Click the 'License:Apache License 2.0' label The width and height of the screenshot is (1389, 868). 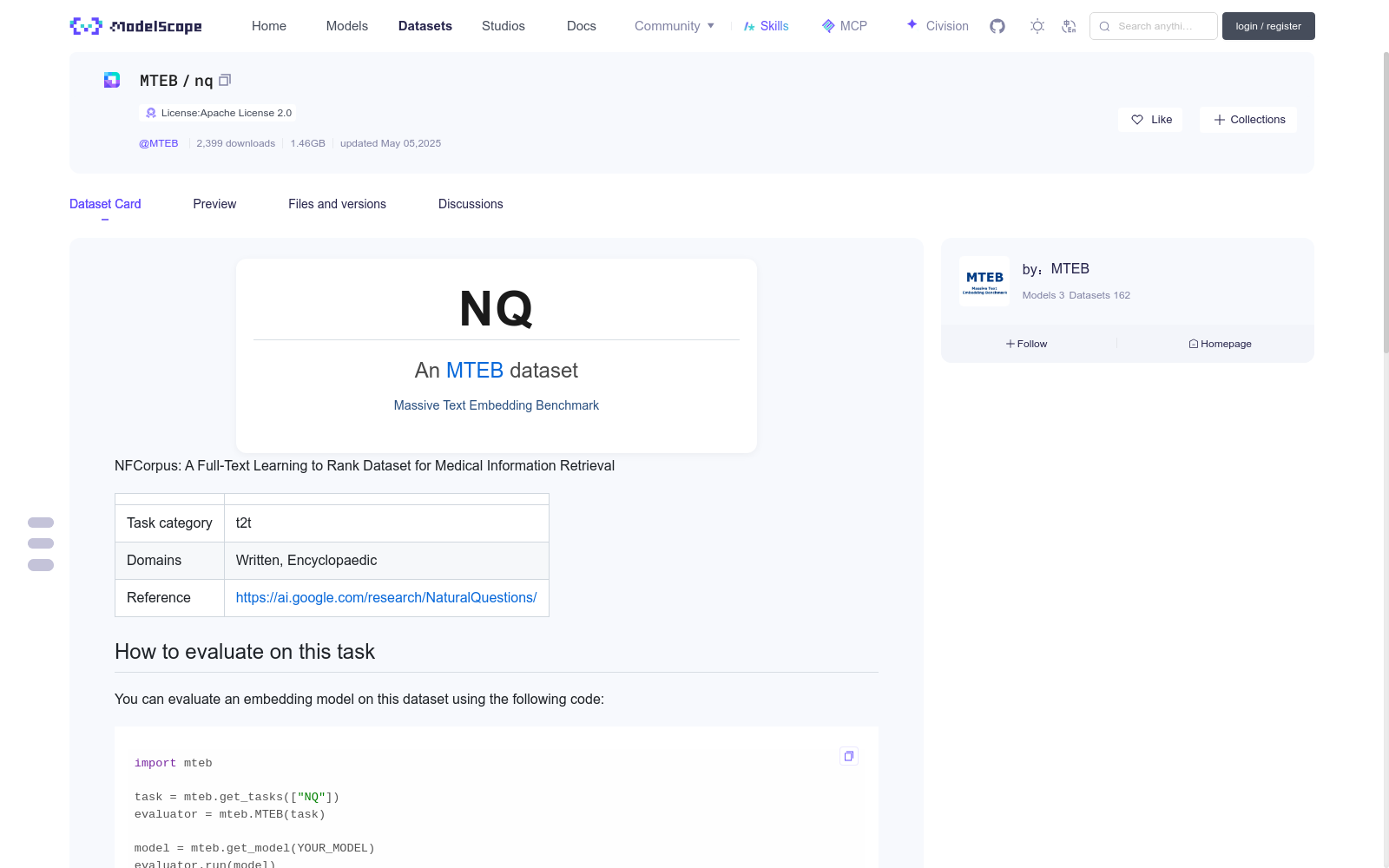tap(227, 113)
